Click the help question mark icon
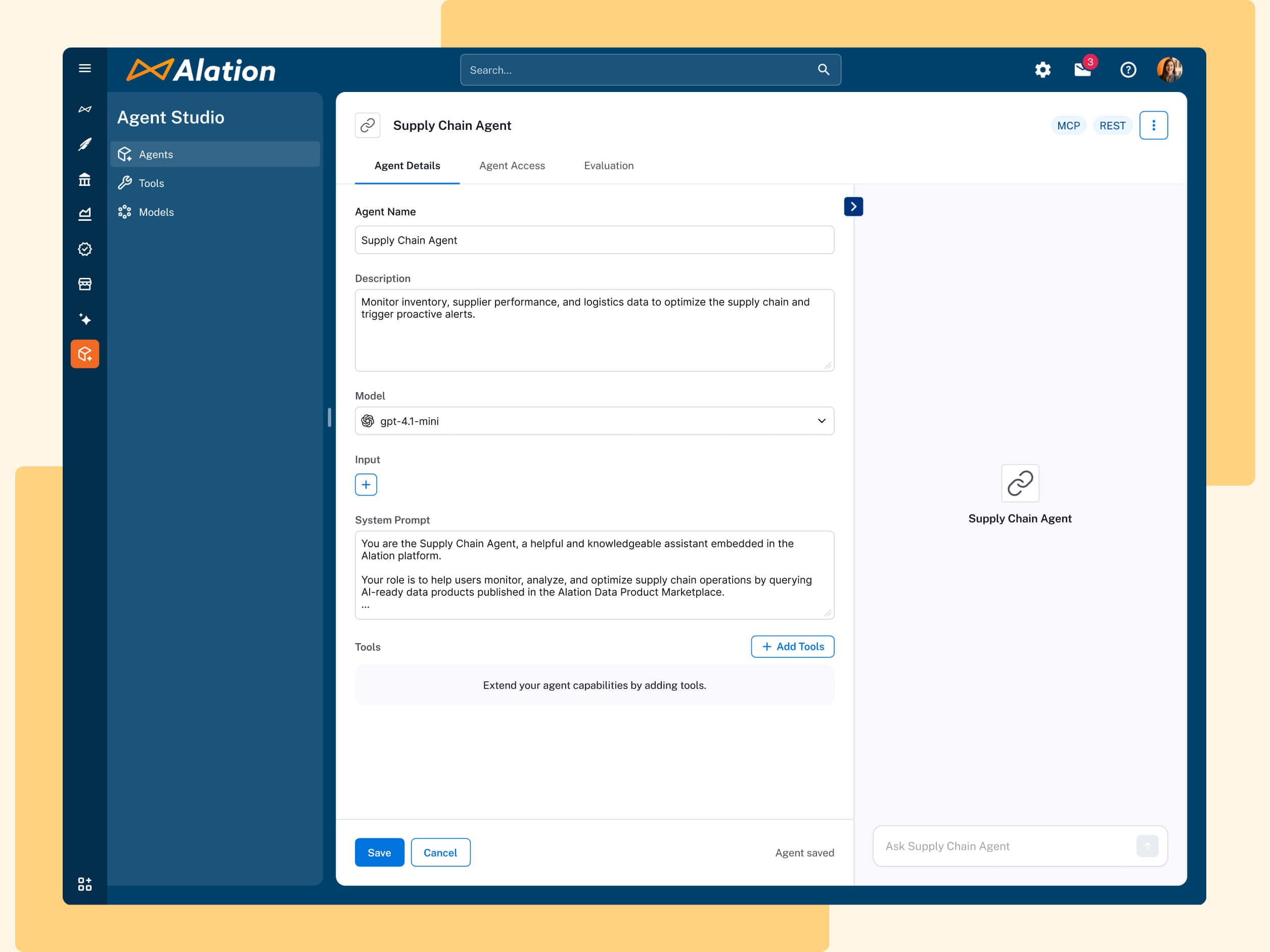1270x952 pixels. (x=1127, y=69)
